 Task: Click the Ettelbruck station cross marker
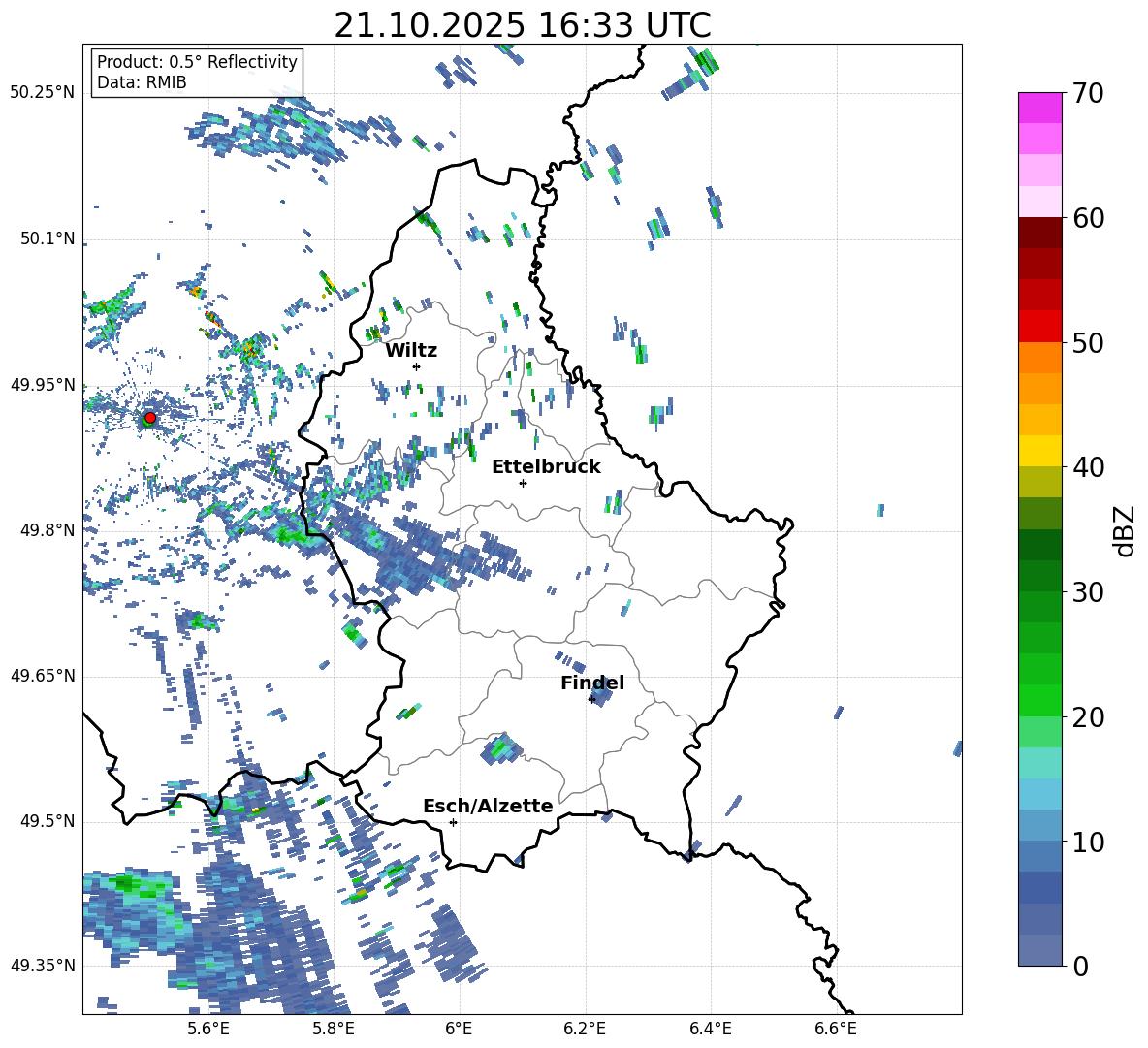click(523, 483)
